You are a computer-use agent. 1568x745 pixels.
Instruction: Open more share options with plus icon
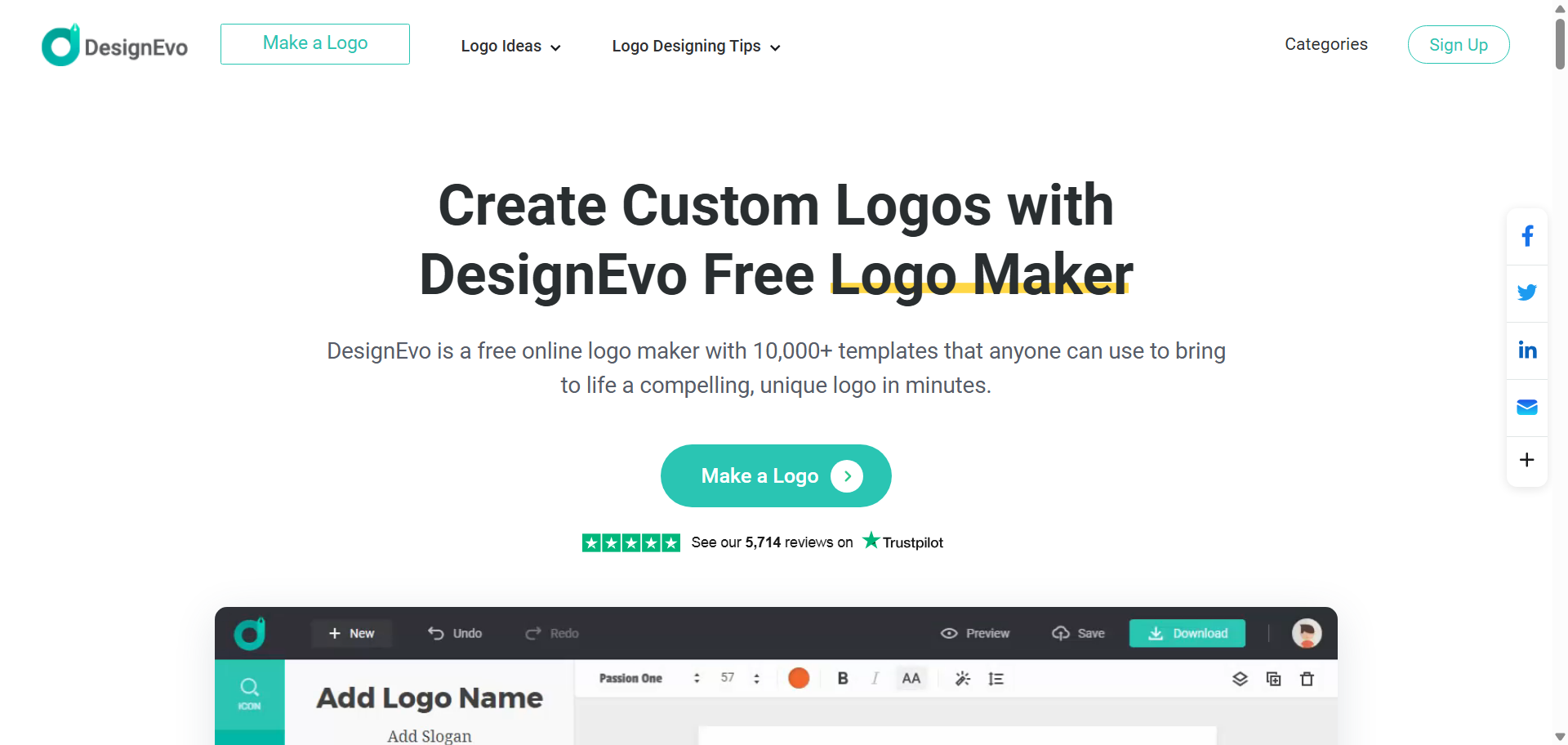1527,460
